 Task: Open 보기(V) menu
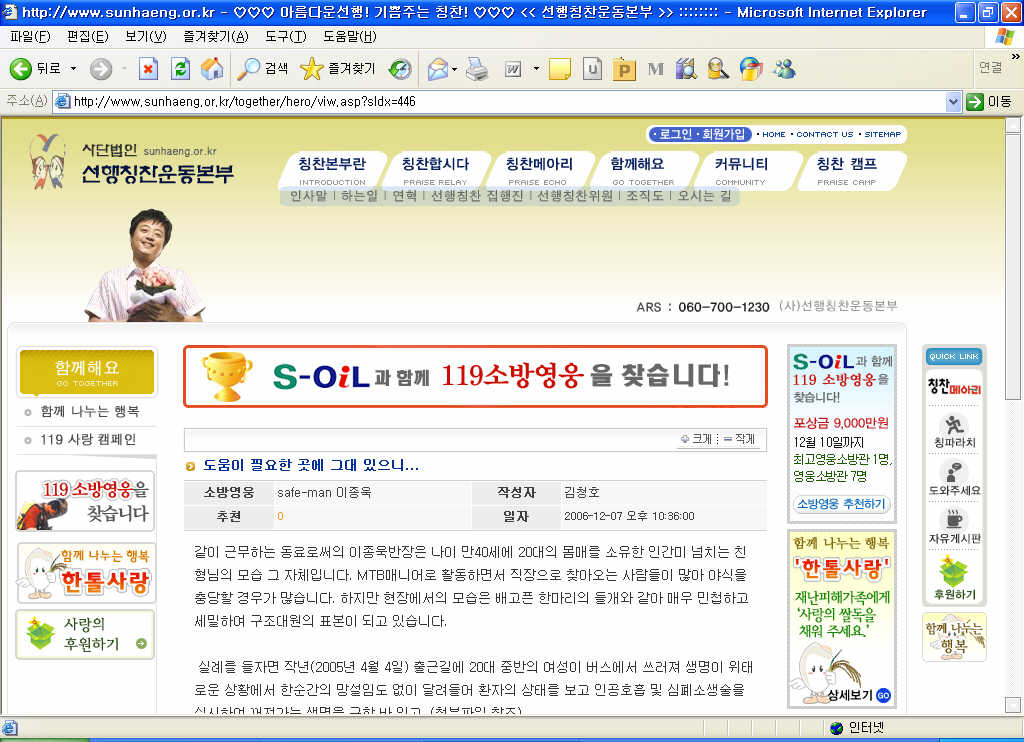146,37
